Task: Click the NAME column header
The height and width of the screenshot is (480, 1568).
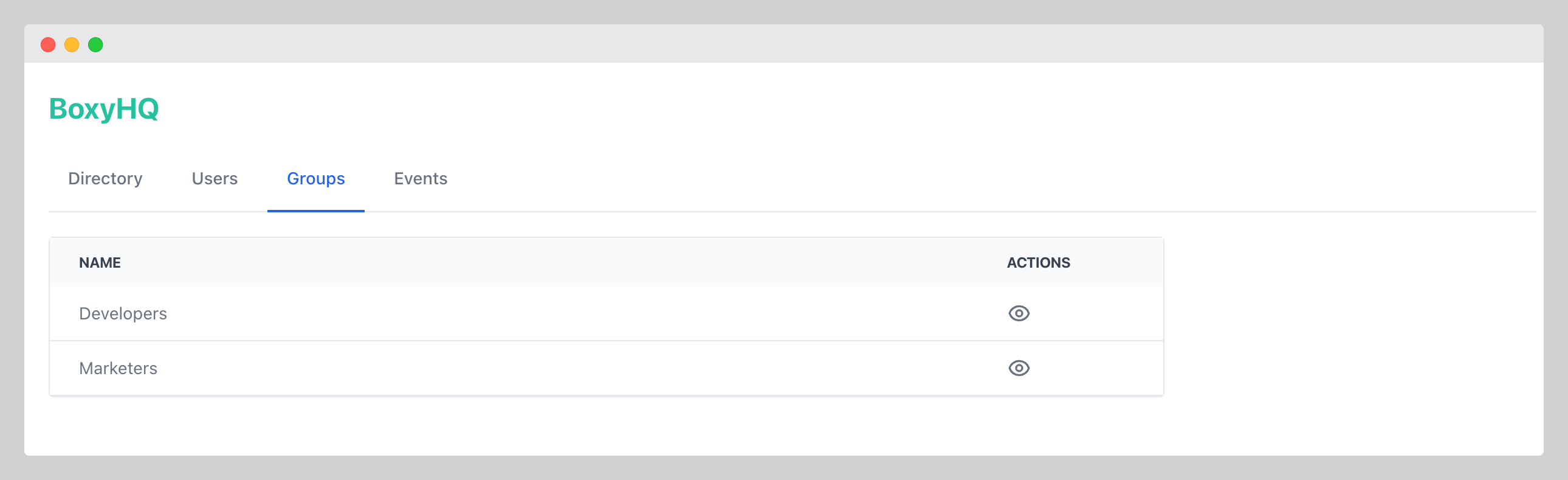Action: coord(100,263)
